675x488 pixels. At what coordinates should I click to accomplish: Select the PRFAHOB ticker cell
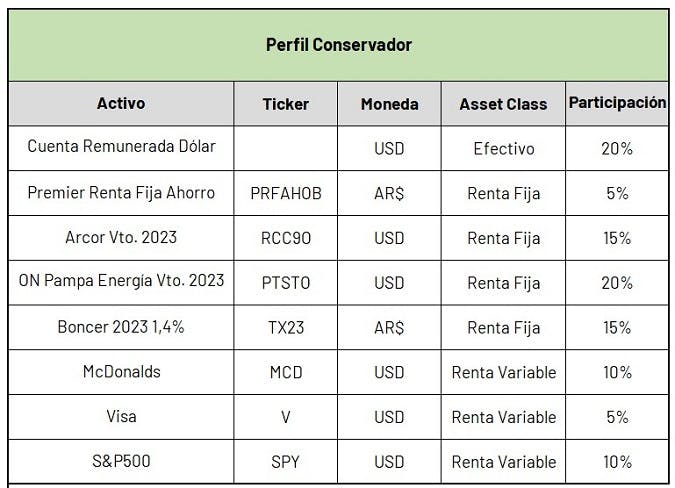pyautogui.click(x=286, y=193)
